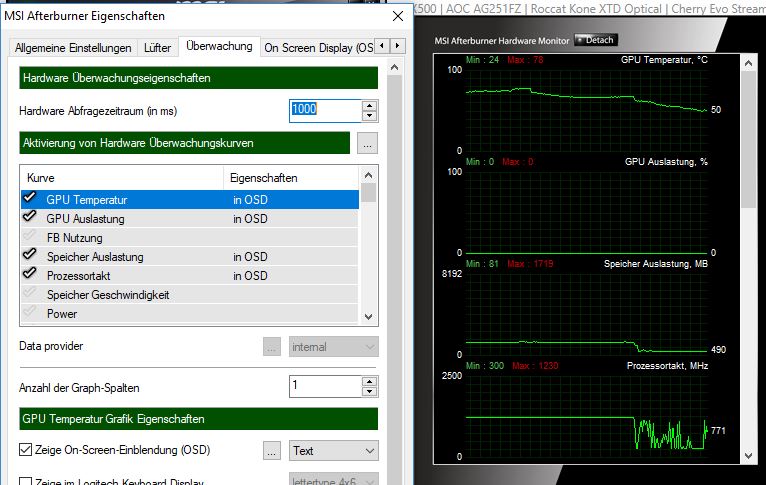Click the curve list's down scroll arrow

pyautogui.click(x=369, y=317)
